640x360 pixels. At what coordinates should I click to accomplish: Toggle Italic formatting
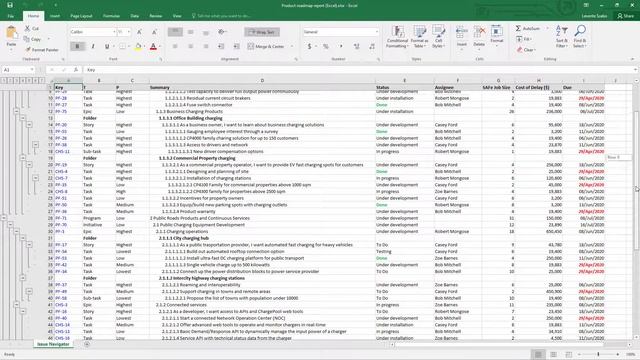[x=93, y=47]
